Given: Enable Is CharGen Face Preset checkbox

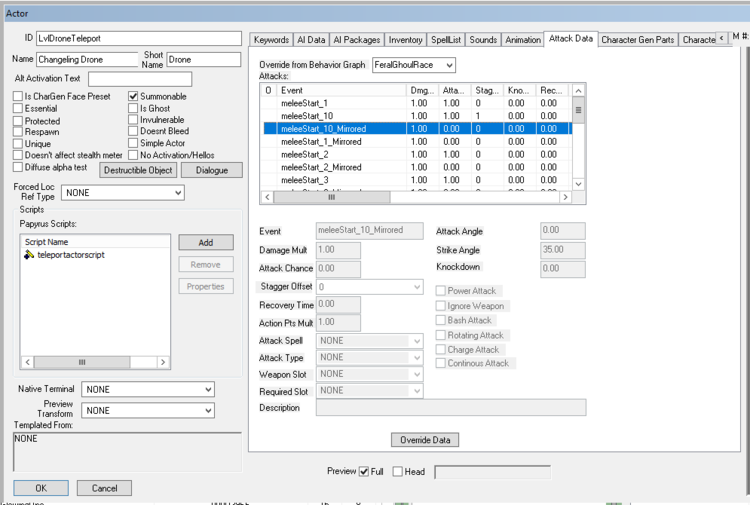Looking at the screenshot, I should click(18, 96).
